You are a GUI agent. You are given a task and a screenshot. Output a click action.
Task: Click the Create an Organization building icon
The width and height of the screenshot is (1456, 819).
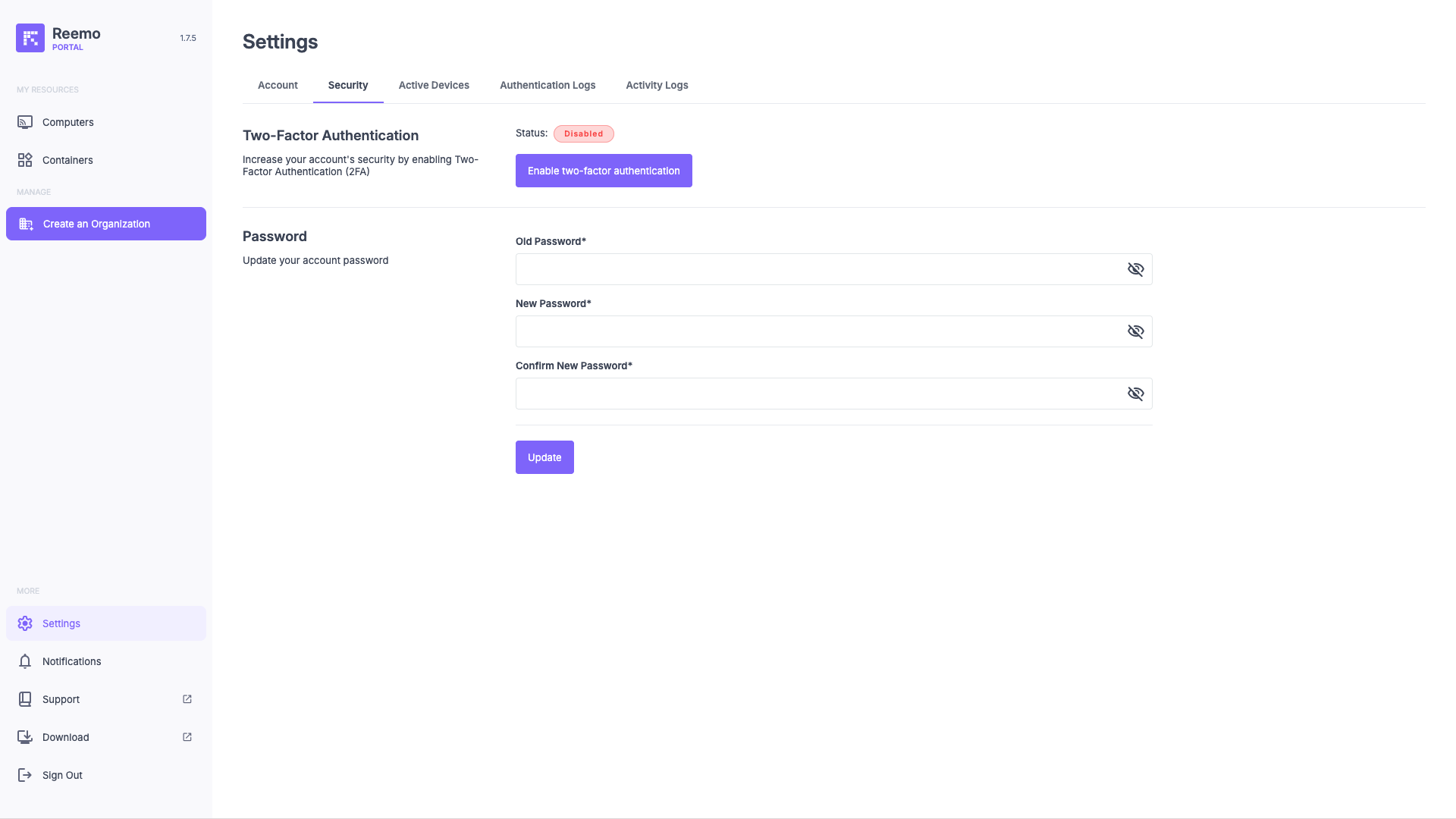pos(26,224)
